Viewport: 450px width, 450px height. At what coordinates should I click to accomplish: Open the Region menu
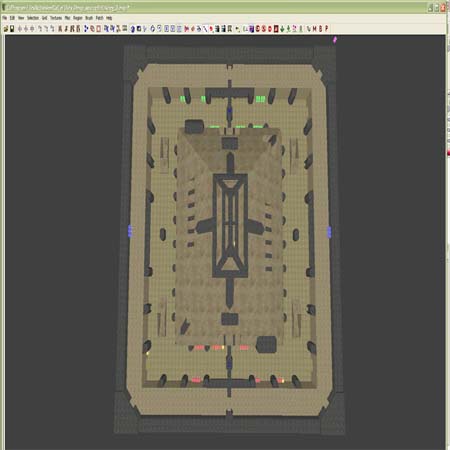pos(78,18)
